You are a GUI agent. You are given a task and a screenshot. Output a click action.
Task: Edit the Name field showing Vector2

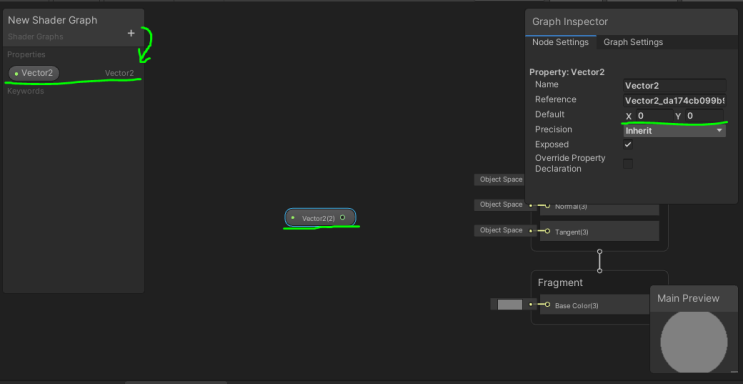tap(675, 86)
